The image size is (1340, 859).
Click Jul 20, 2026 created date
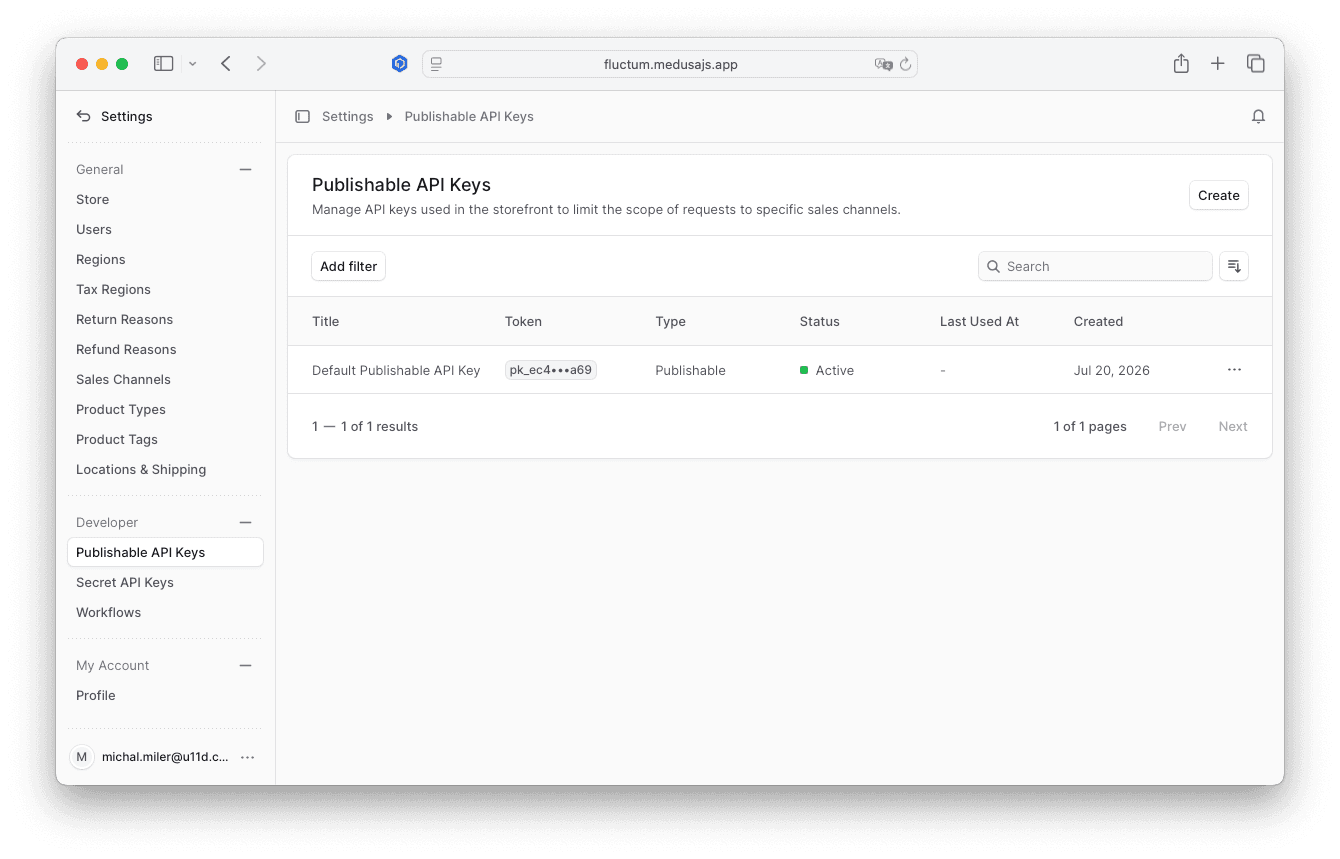point(1111,370)
